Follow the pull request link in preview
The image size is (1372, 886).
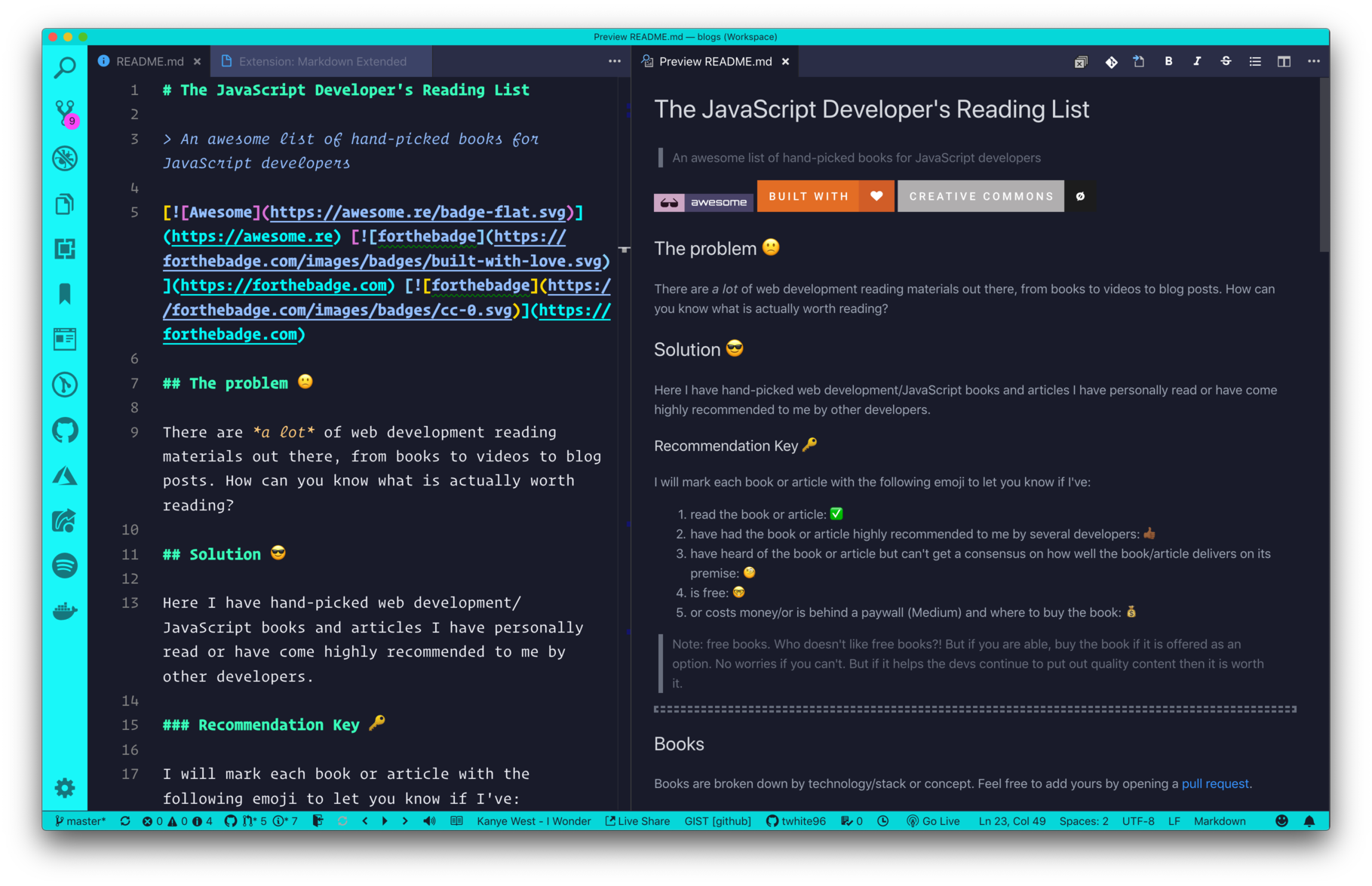coord(1214,783)
